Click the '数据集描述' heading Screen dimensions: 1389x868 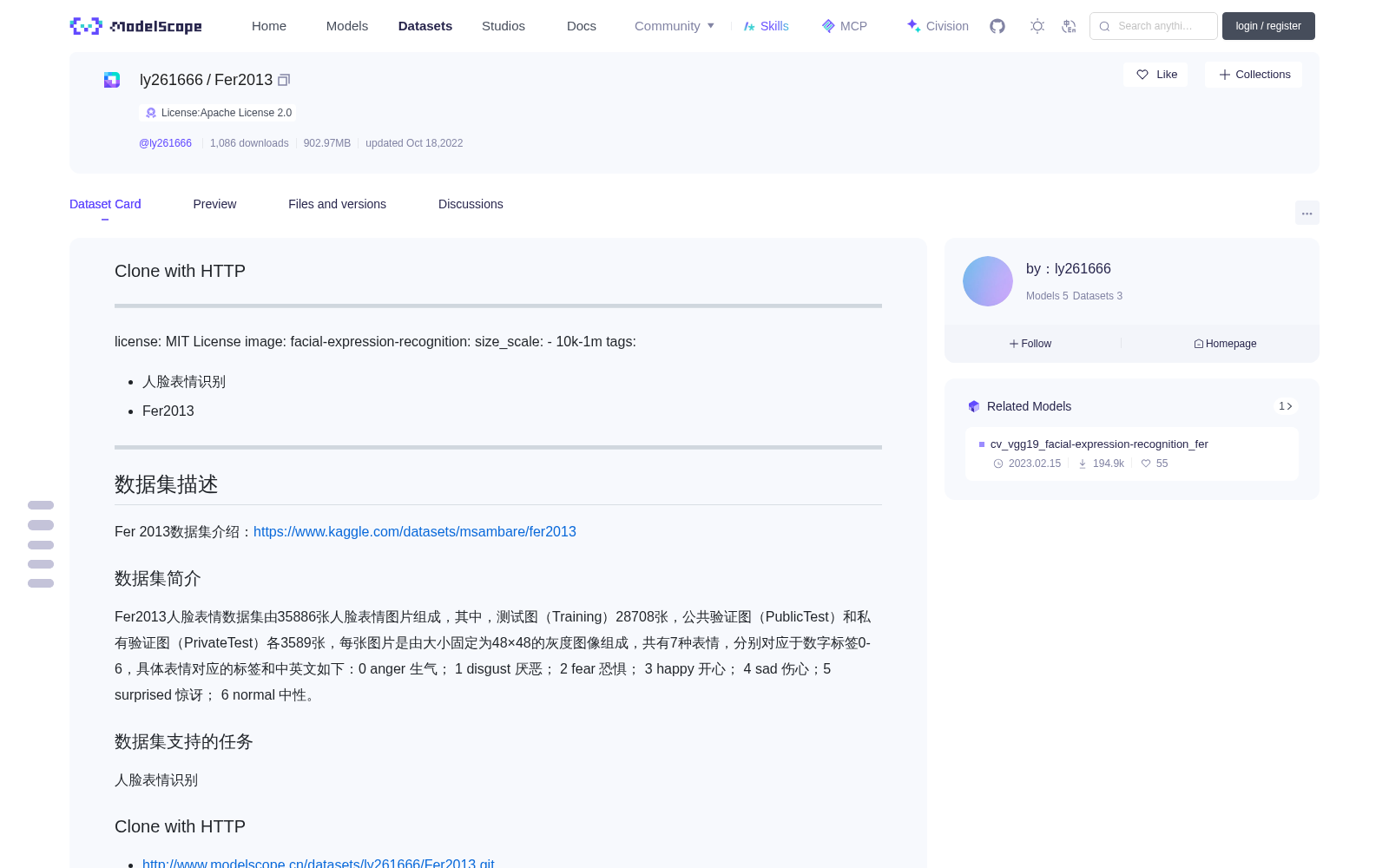pos(167,484)
